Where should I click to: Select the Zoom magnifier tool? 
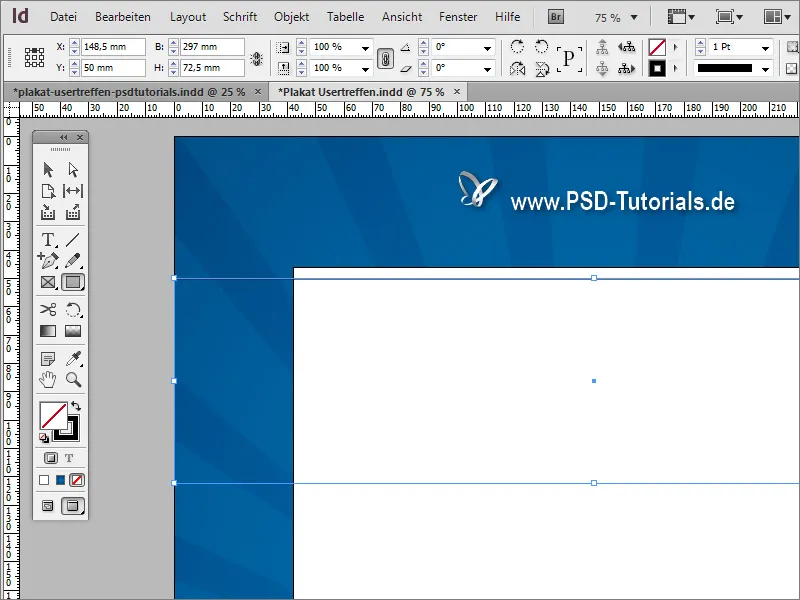(x=73, y=380)
